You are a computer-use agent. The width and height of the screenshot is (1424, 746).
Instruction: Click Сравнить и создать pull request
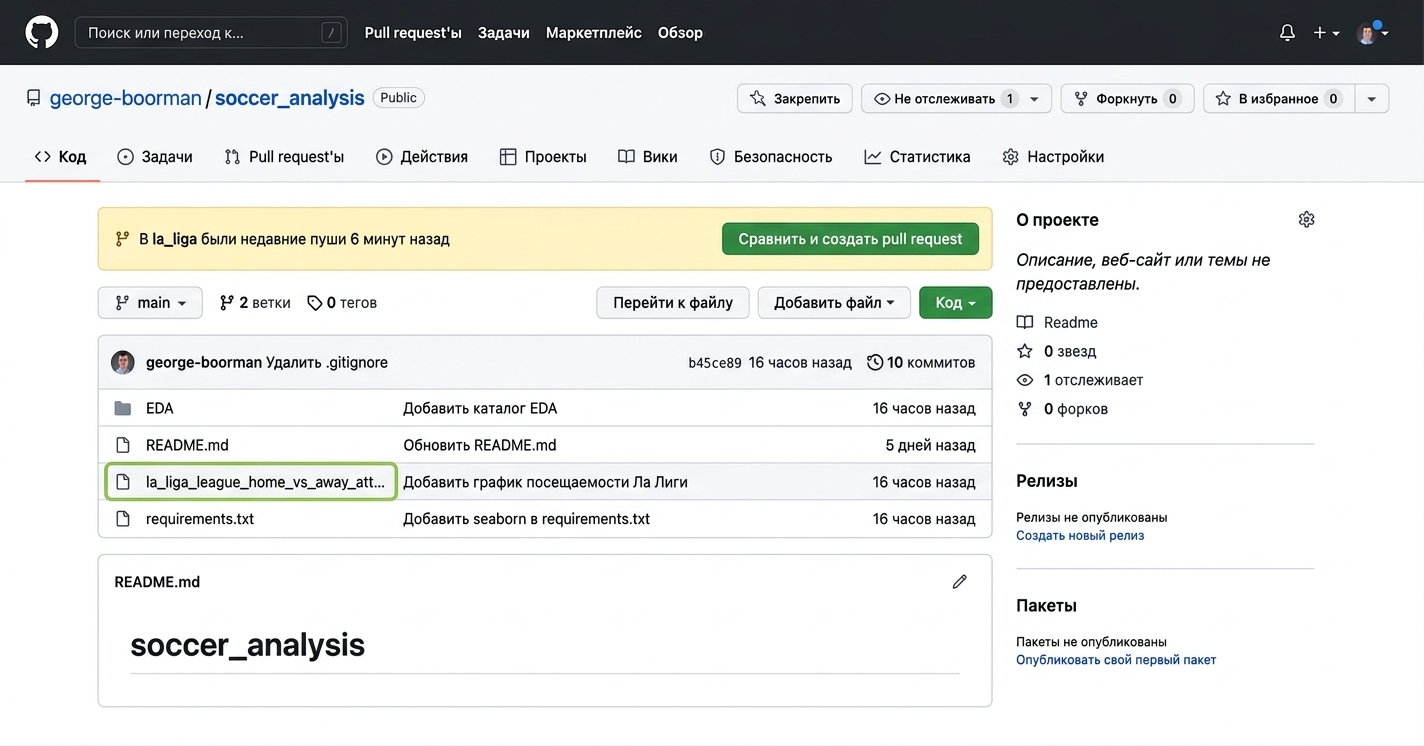tap(850, 239)
